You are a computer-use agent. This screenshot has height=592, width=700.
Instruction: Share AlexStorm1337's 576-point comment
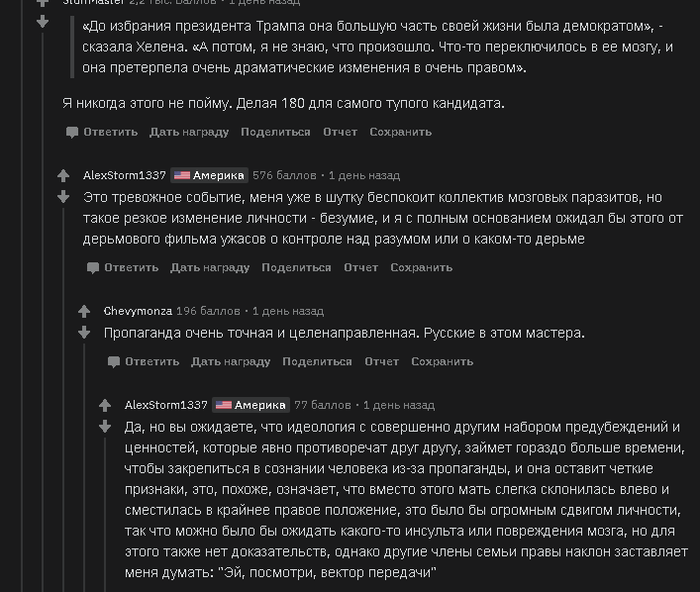[x=296, y=268]
